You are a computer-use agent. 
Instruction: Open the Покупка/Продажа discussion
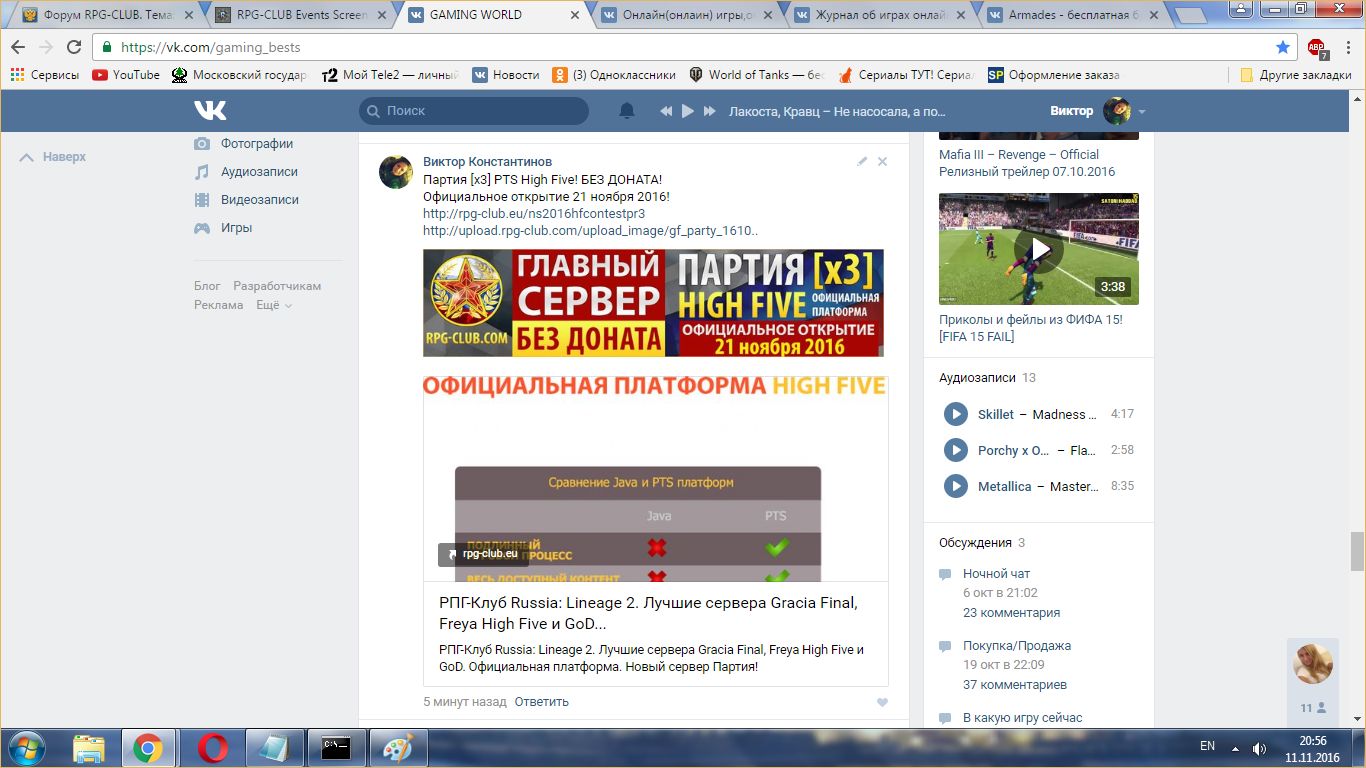[x=1017, y=646]
